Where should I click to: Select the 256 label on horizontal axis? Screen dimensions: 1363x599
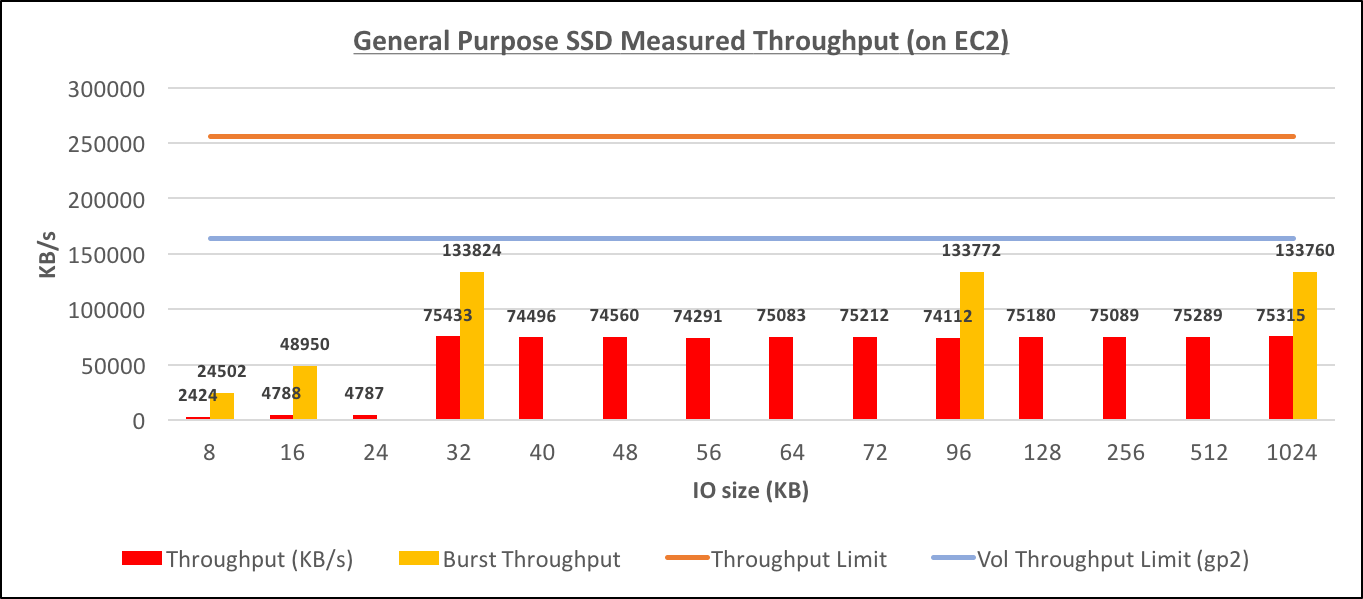pyautogui.click(x=1125, y=452)
